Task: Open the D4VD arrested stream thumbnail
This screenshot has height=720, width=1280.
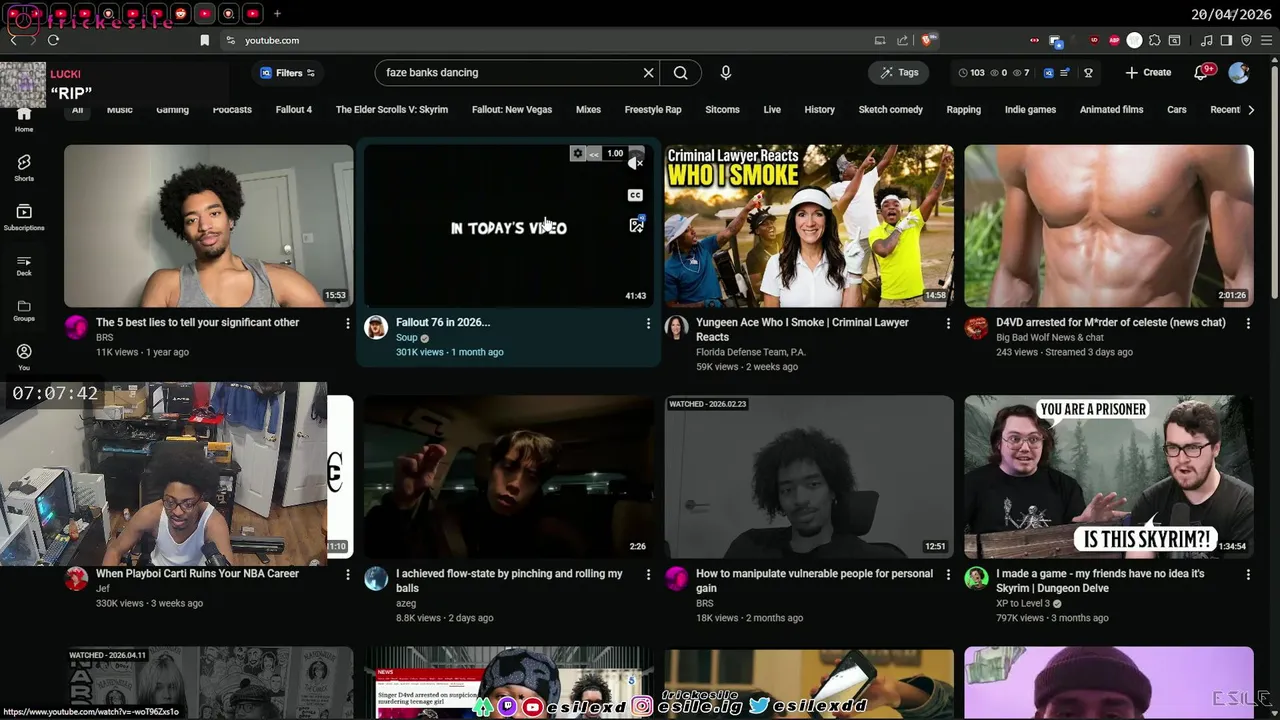Action: [1108, 226]
